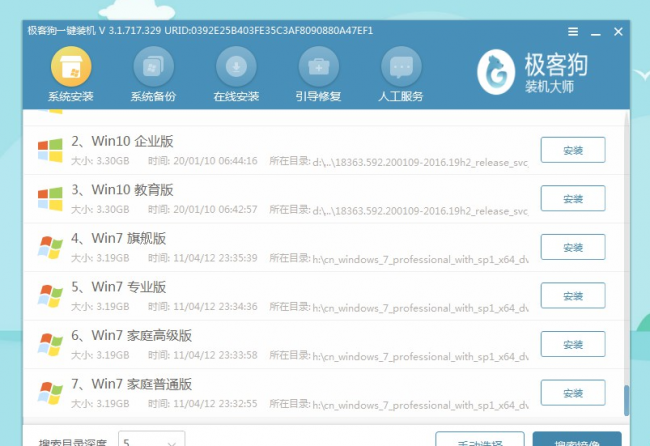Click the time '11/04/12 23:32:55'
The width and height of the screenshot is (650, 446).
215,403
